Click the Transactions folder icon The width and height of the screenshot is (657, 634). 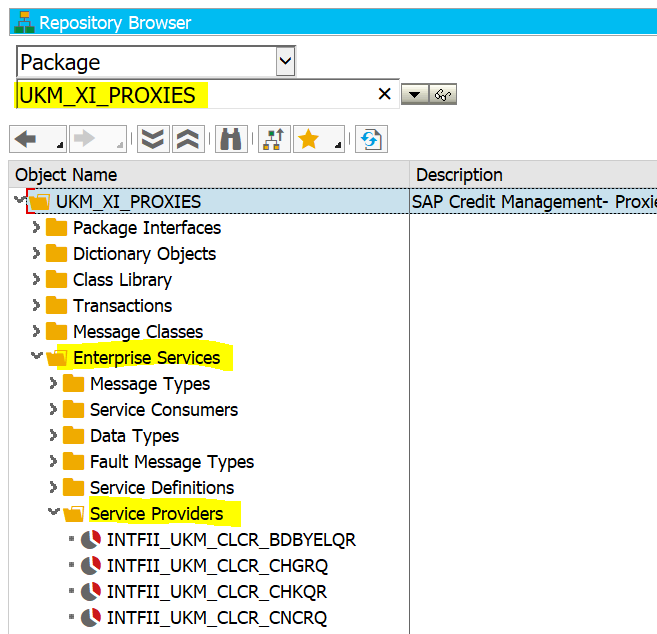coord(57,305)
